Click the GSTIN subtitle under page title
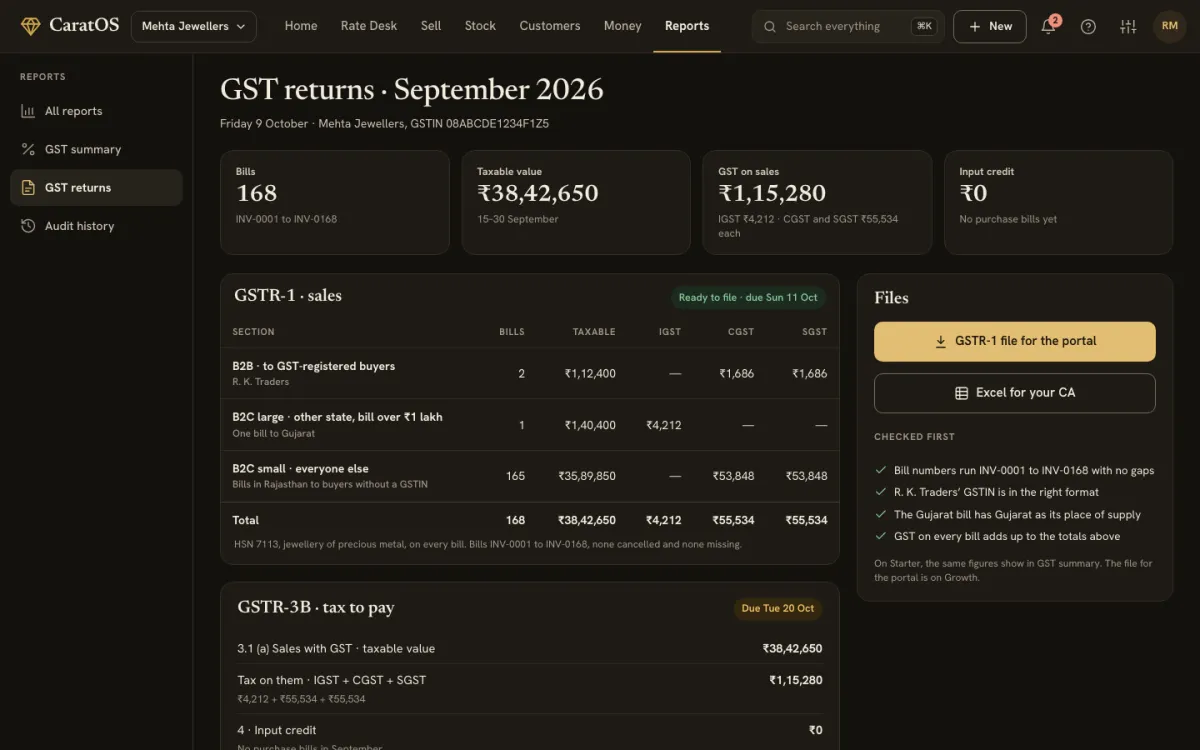The width and height of the screenshot is (1200, 750). [x=384, y=124]
